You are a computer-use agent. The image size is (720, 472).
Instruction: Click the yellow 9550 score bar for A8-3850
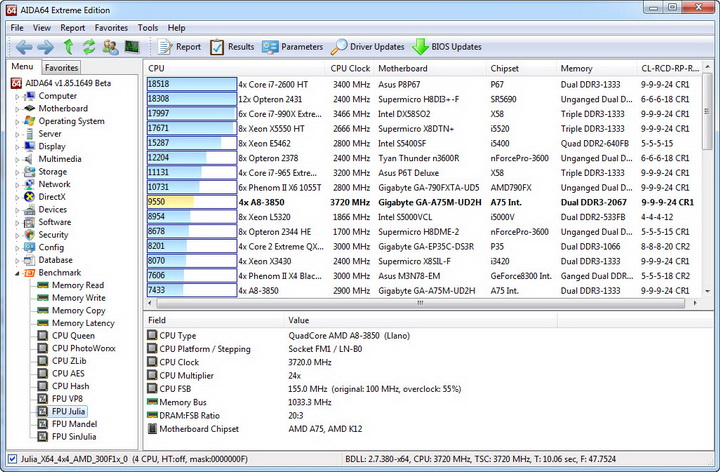tap(191, 202)
